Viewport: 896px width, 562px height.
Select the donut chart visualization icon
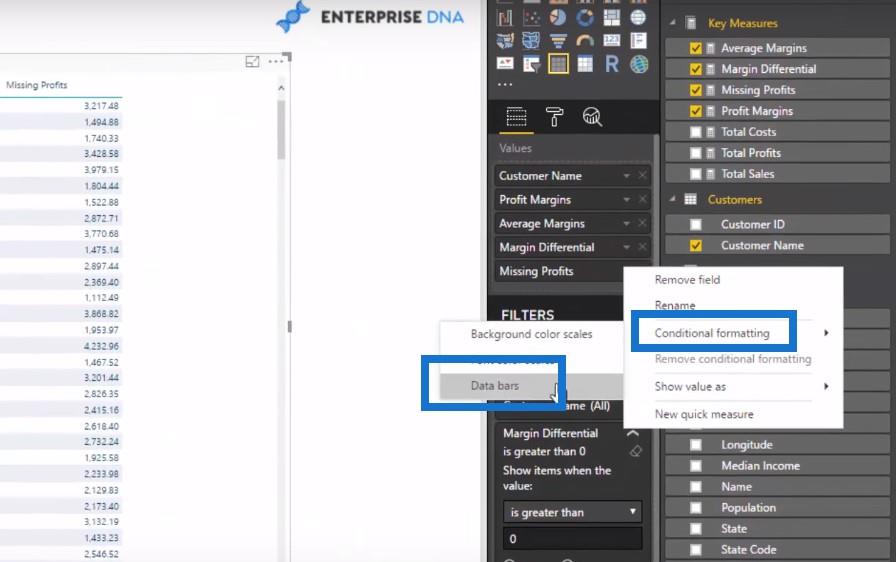[x=585, y=17]
